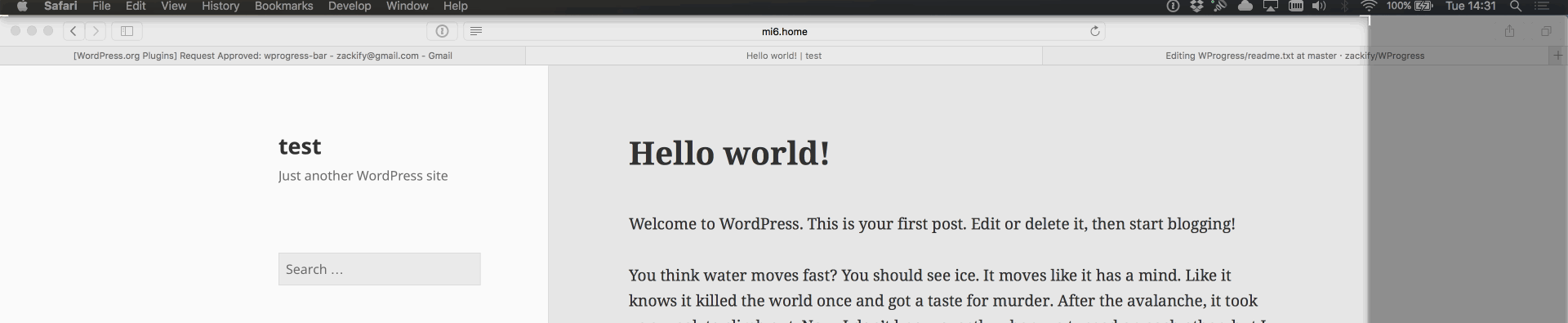Open the Bookmarks menu
This screenshot has height=323, width=1568.
tap(283, 6)
